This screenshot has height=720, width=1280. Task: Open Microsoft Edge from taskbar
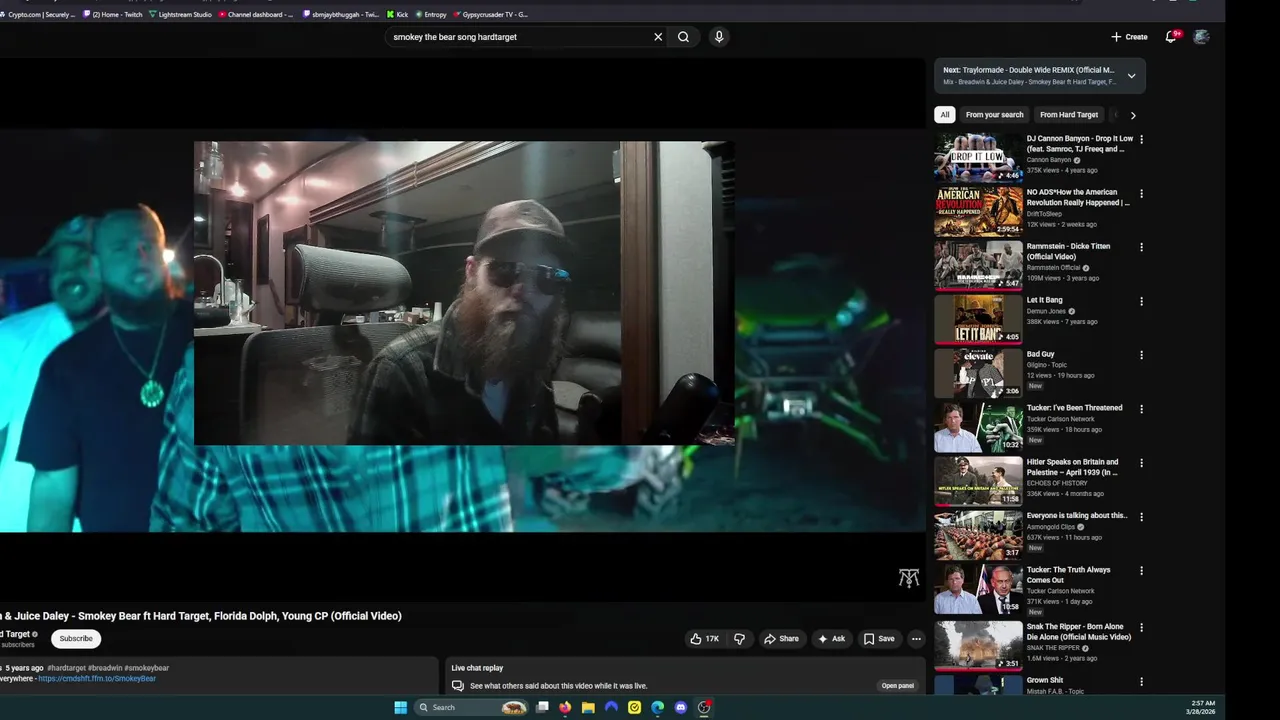coord(657,707)
